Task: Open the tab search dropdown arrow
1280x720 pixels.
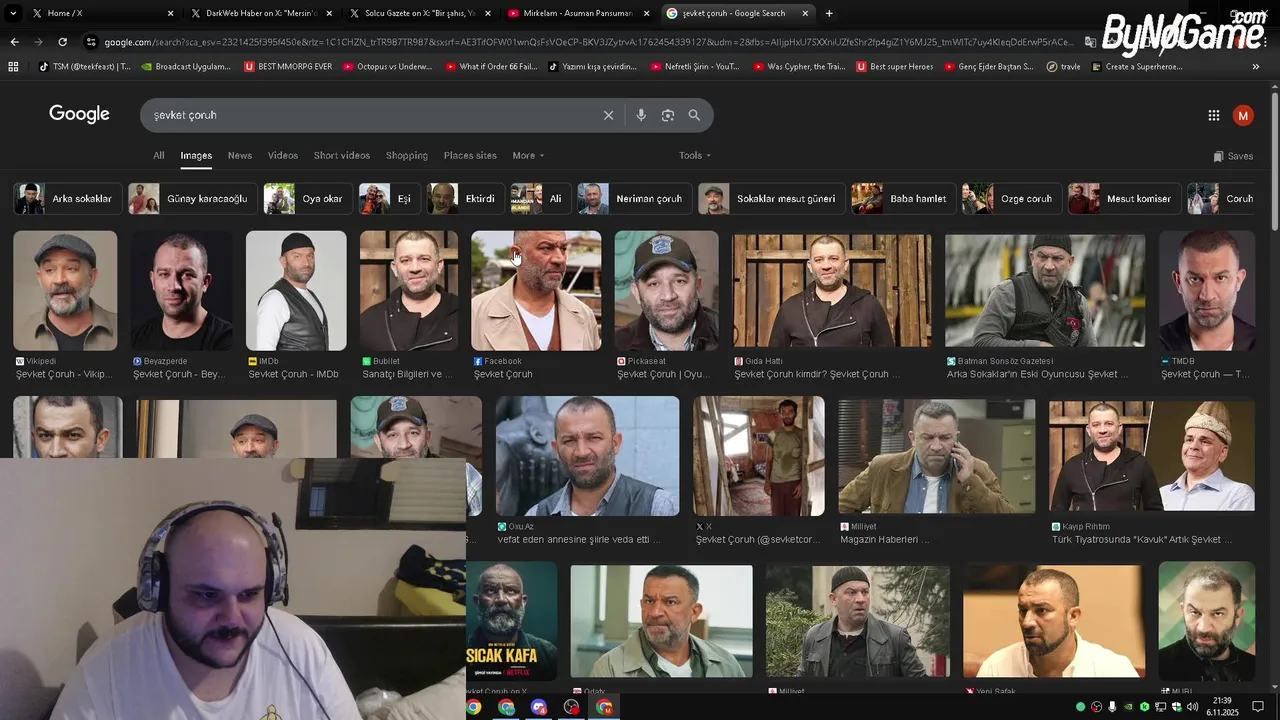Action: (x=13, y=13)
